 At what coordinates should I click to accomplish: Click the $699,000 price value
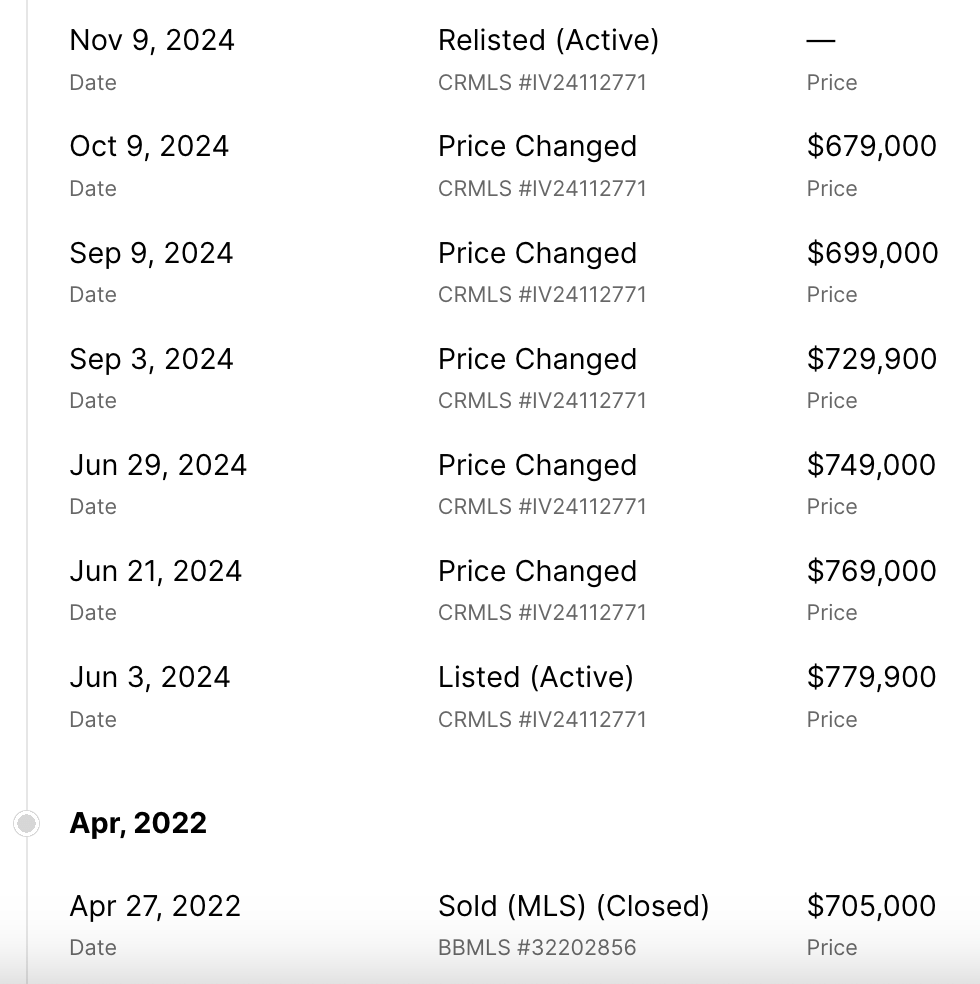[872, 253]
